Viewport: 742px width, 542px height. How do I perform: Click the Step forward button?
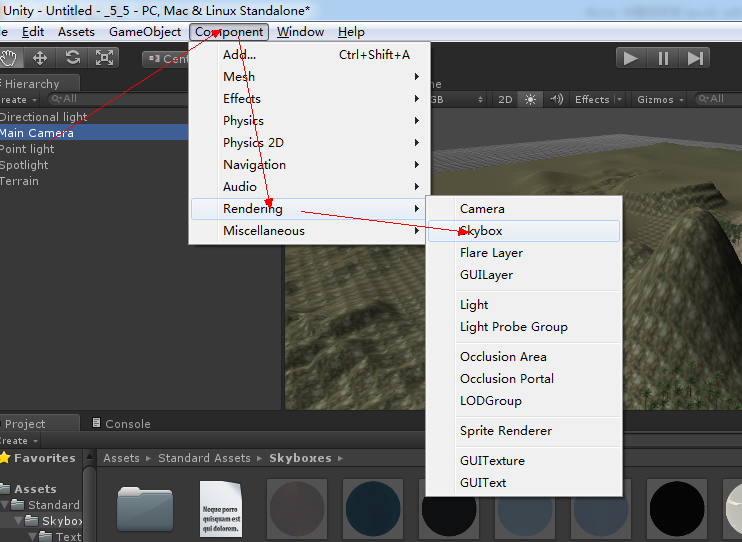(x=695, y=58)
